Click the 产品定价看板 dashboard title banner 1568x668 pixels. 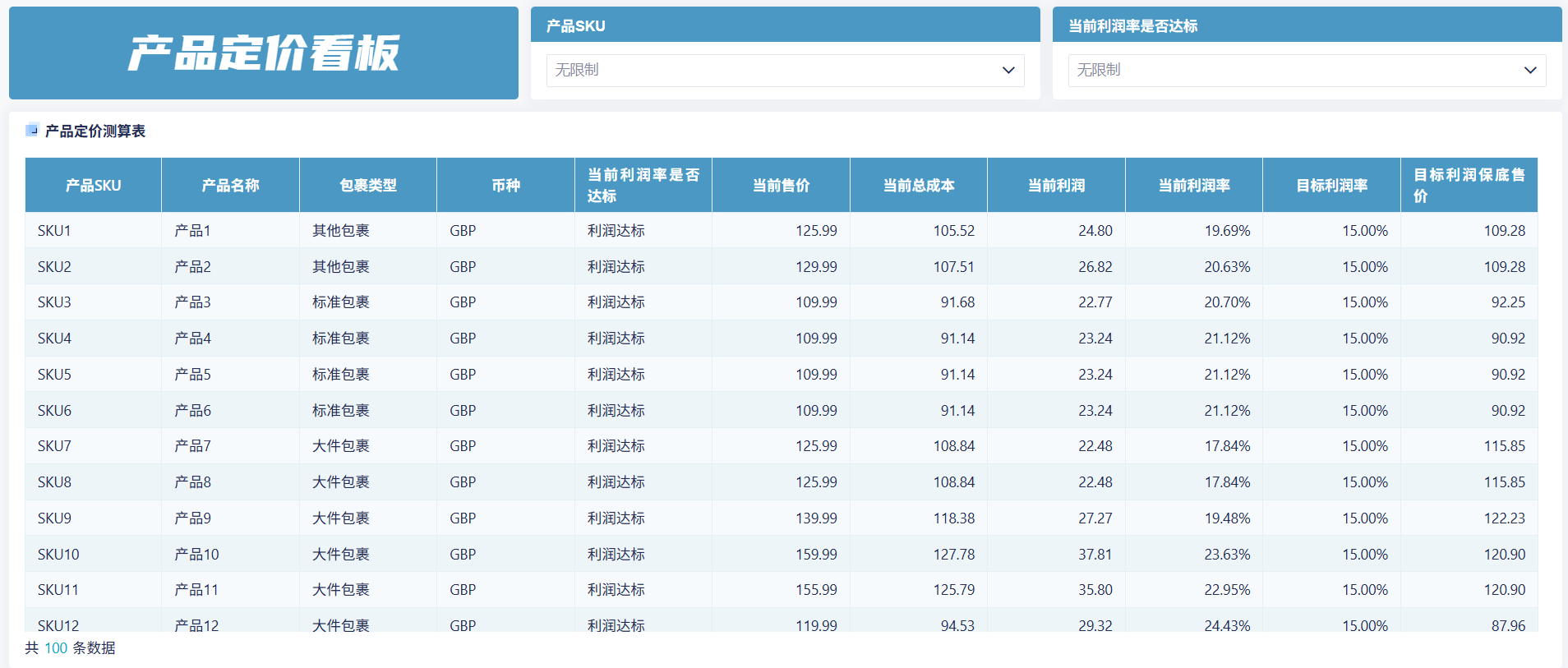[264, 53]
